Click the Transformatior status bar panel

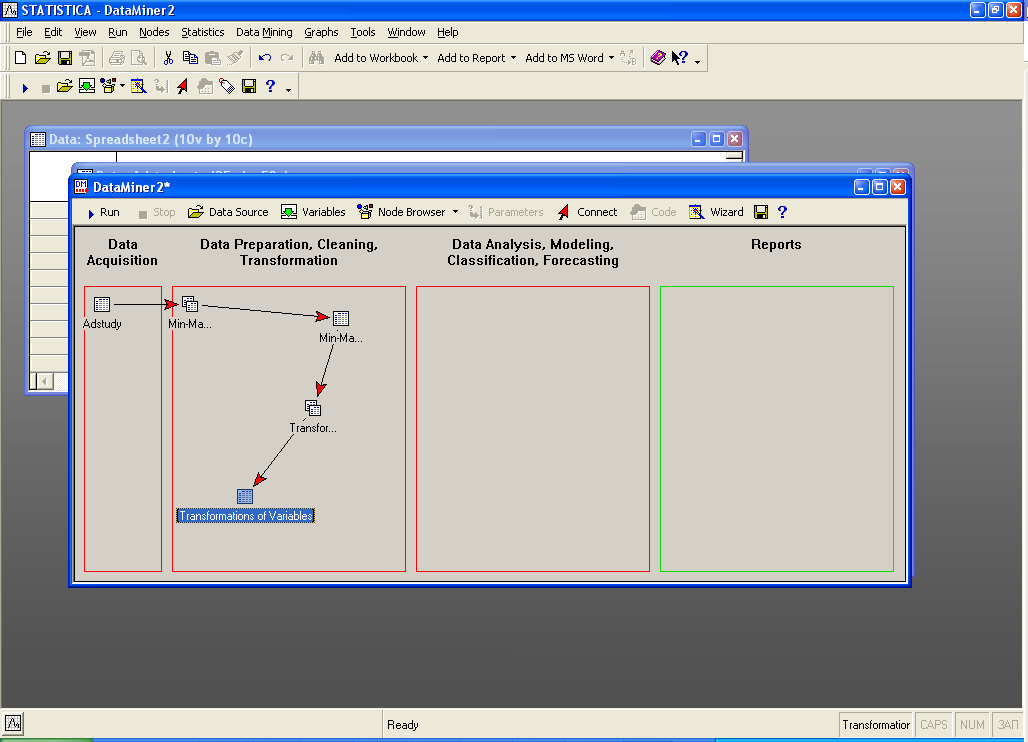876,725
